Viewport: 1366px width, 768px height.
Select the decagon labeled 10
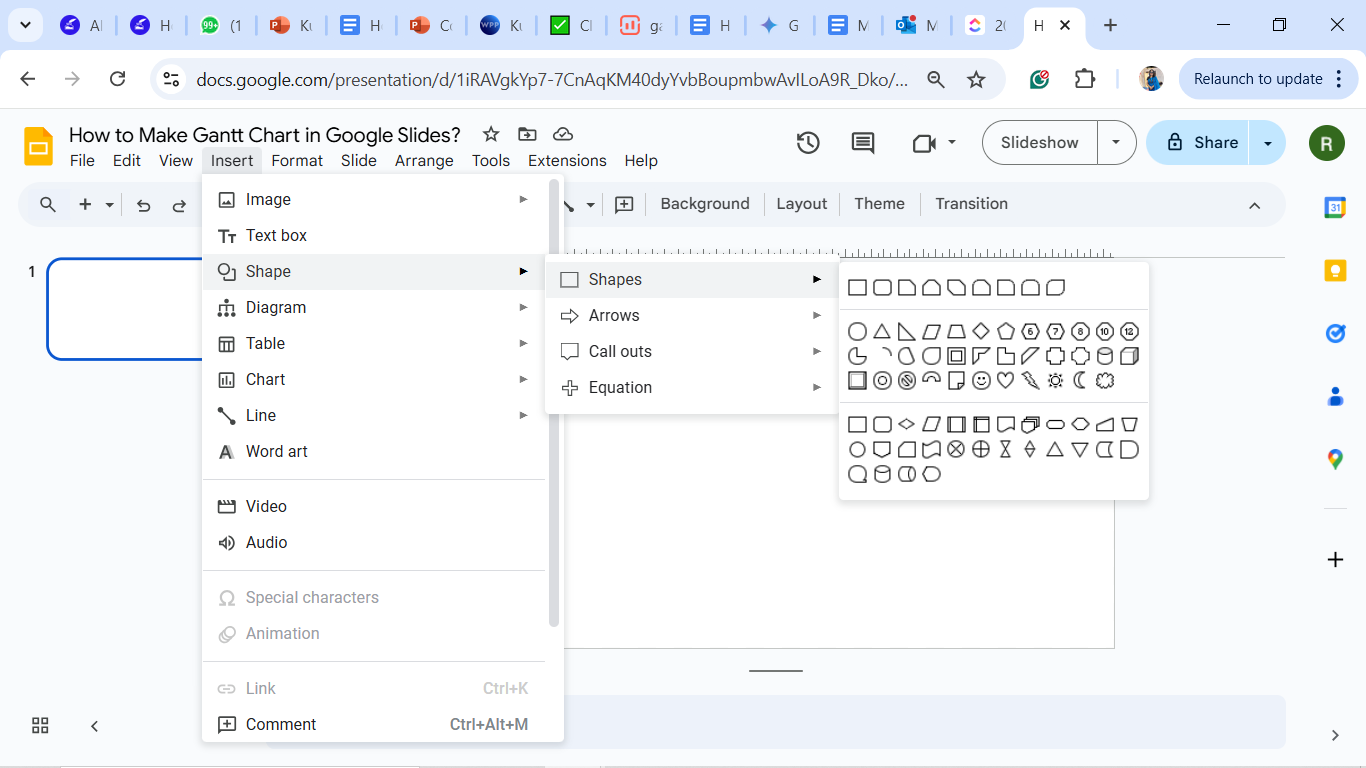click(1105, 332)
